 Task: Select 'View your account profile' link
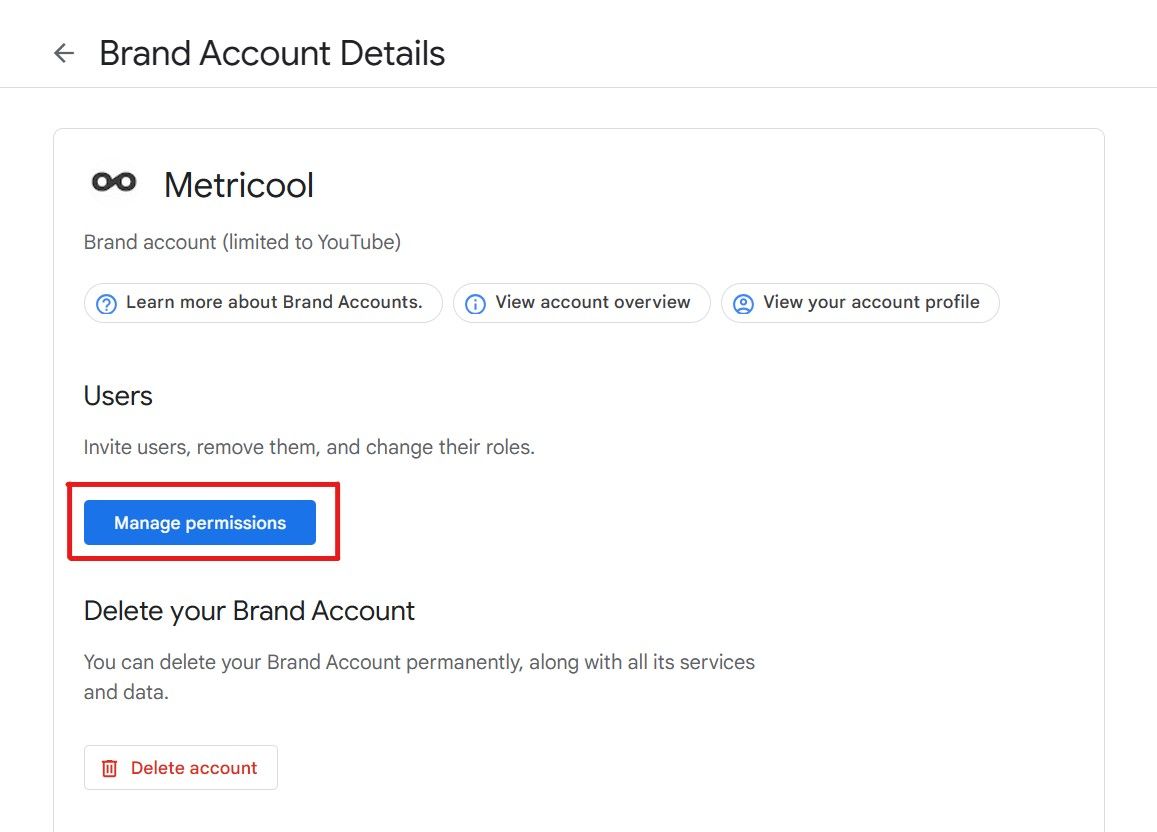(x=871, y=303)
